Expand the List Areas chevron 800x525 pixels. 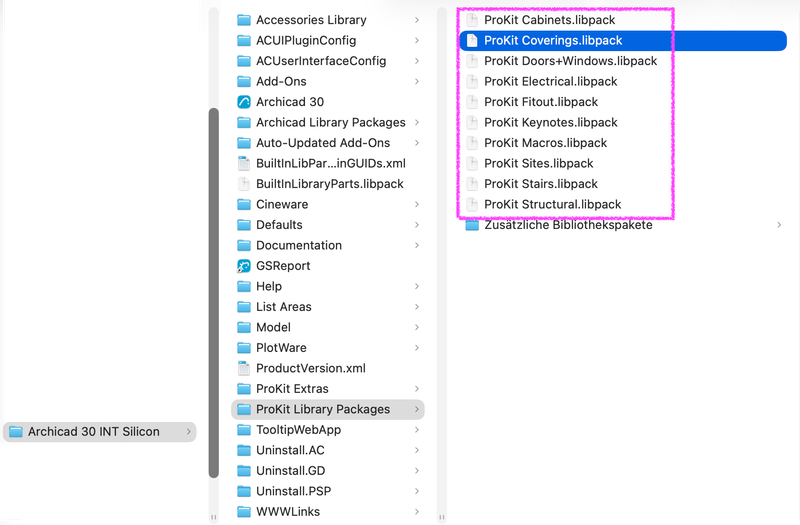[x=417, y=307]
